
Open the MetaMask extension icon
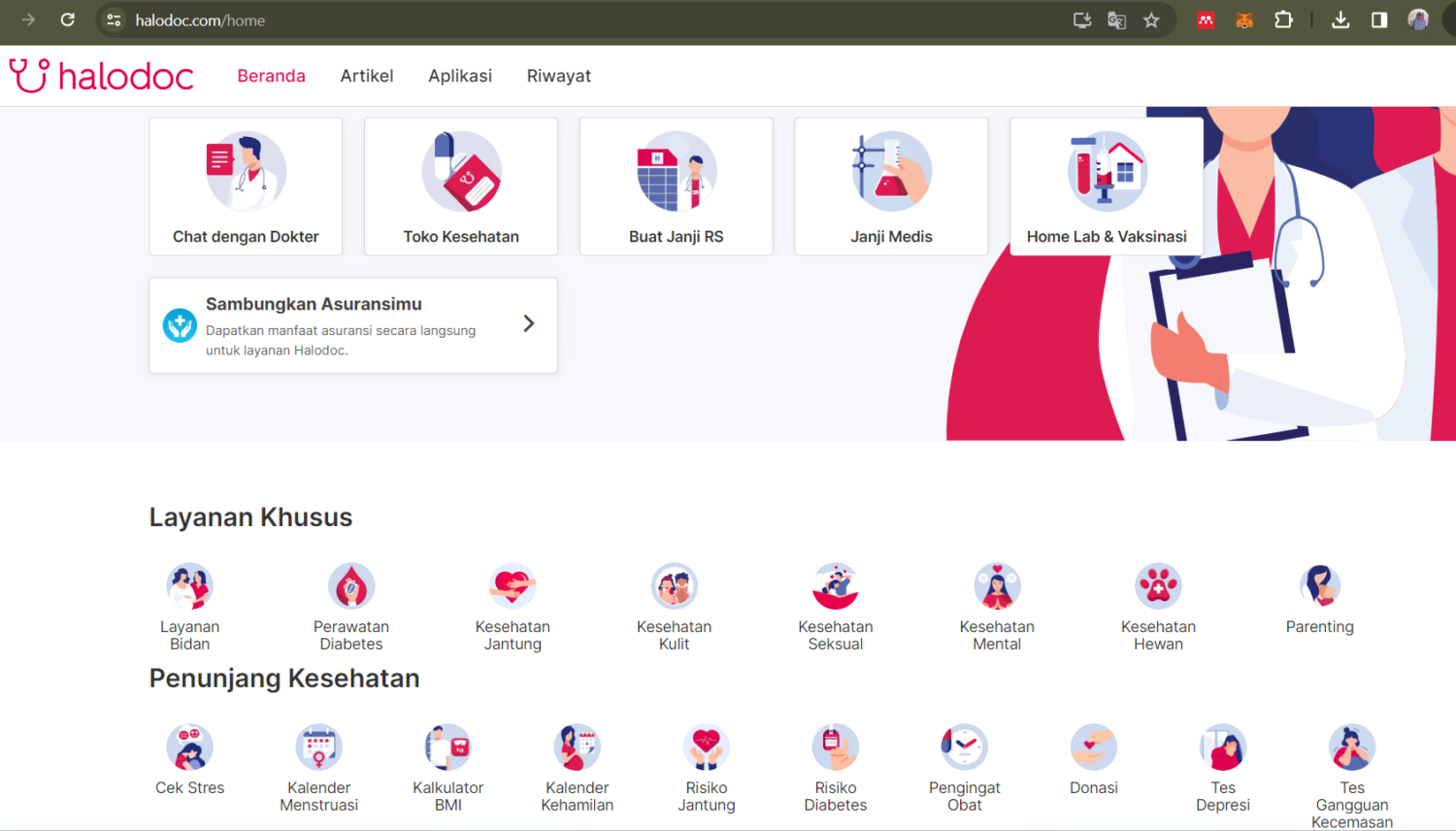tap(1244, 19)
